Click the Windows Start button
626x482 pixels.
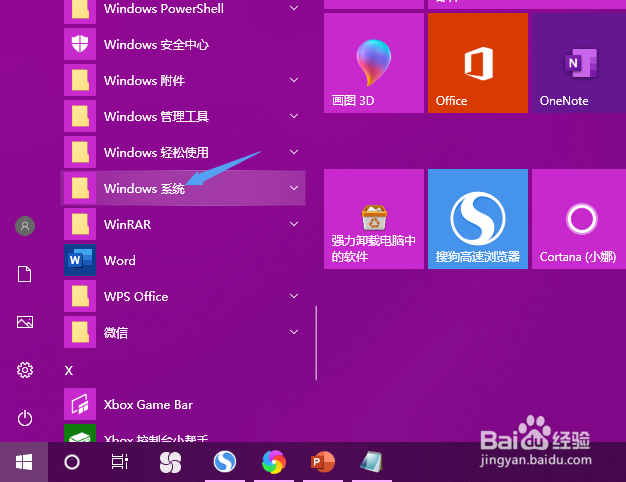[x=24, y=462]
